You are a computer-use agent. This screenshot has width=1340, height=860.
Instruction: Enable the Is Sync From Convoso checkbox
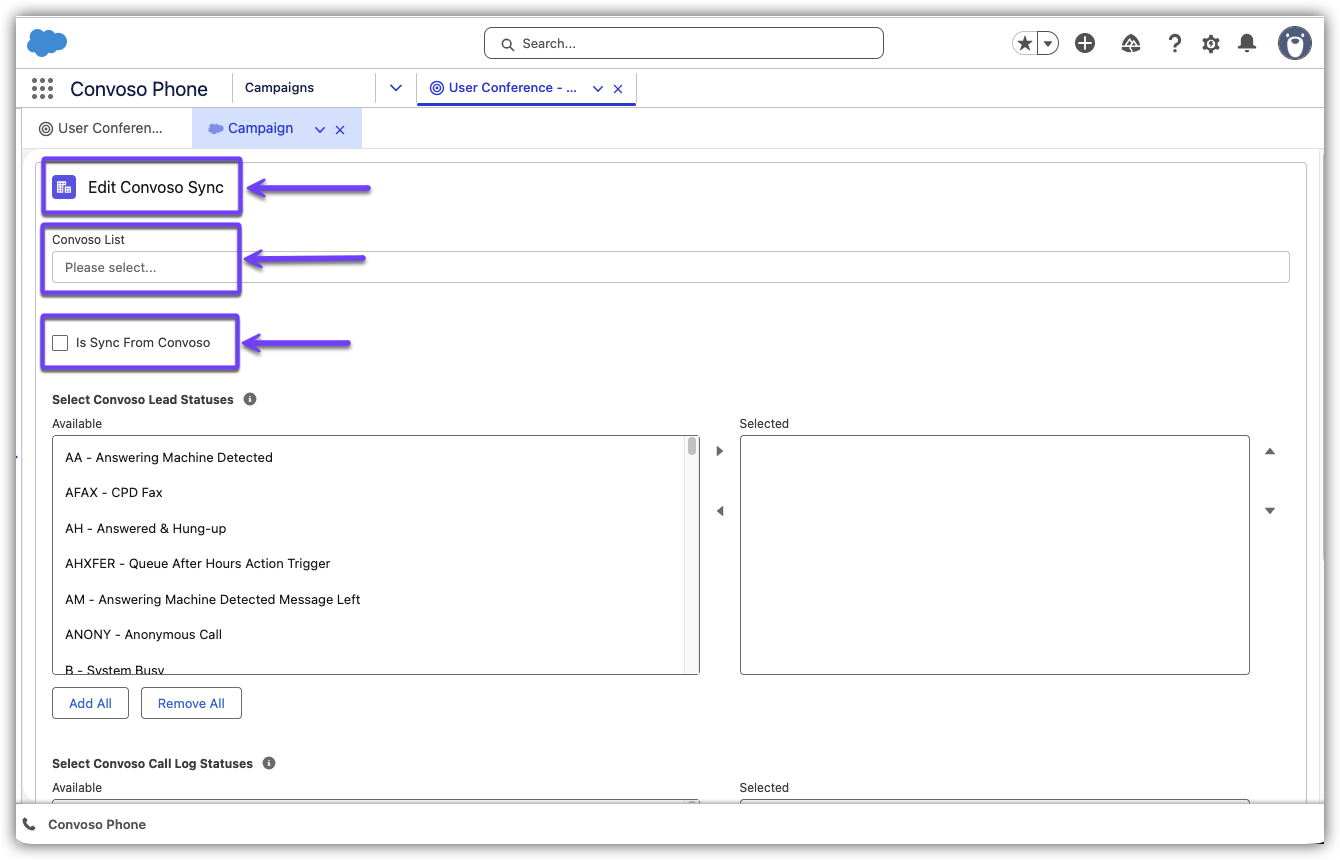point(61,343)
